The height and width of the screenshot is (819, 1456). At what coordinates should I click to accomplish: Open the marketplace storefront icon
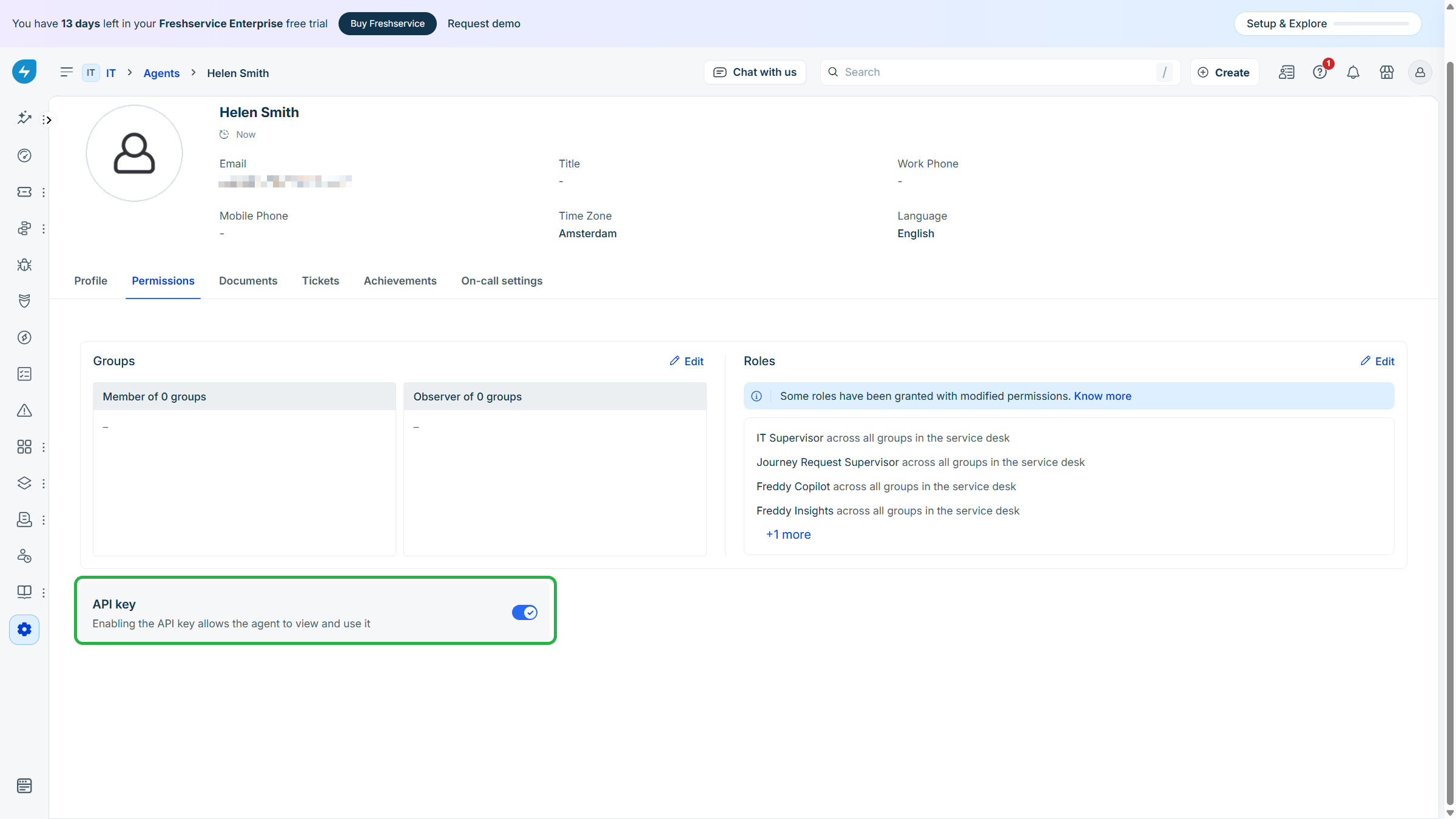tap(1387, 72)
